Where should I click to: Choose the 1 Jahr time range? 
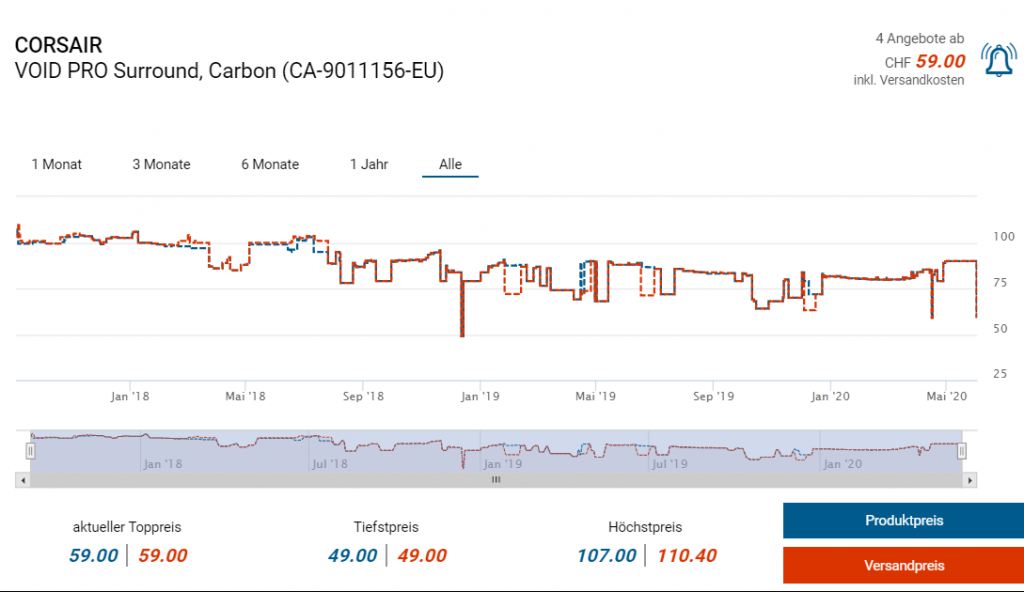[369, 164]
